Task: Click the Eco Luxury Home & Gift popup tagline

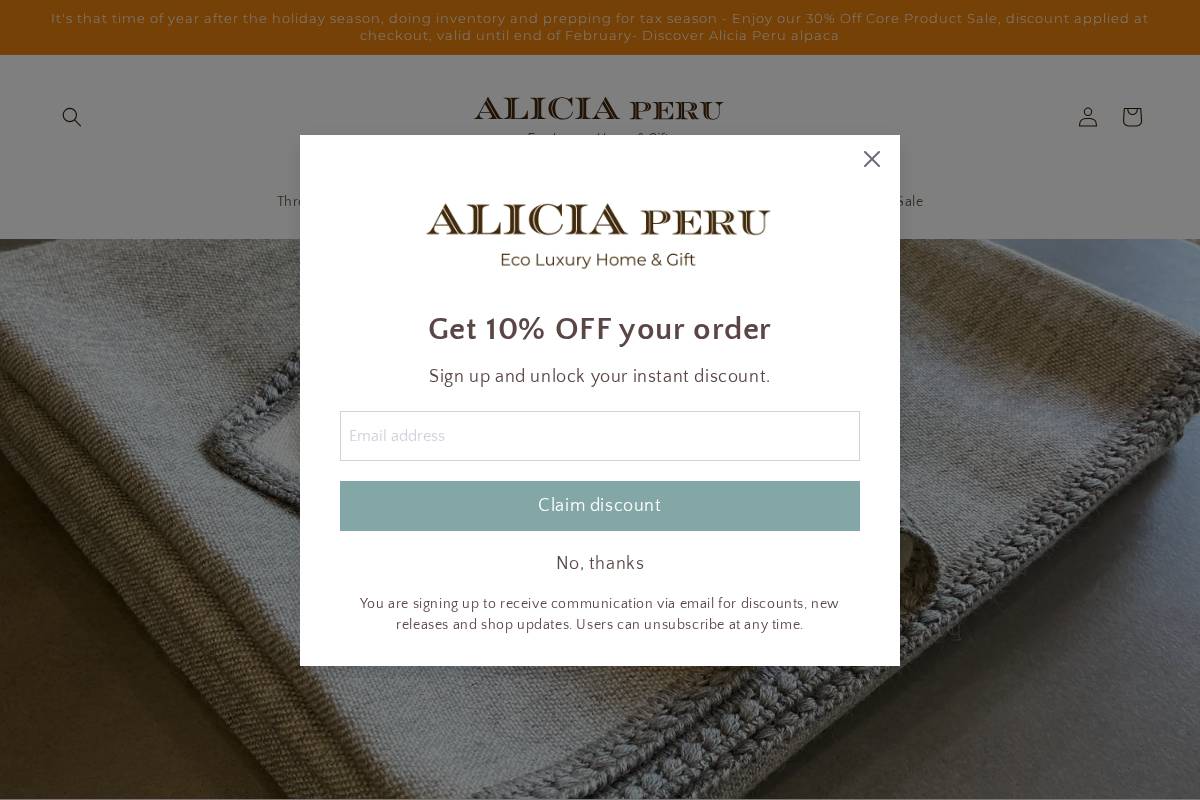Action: (598, 260)
